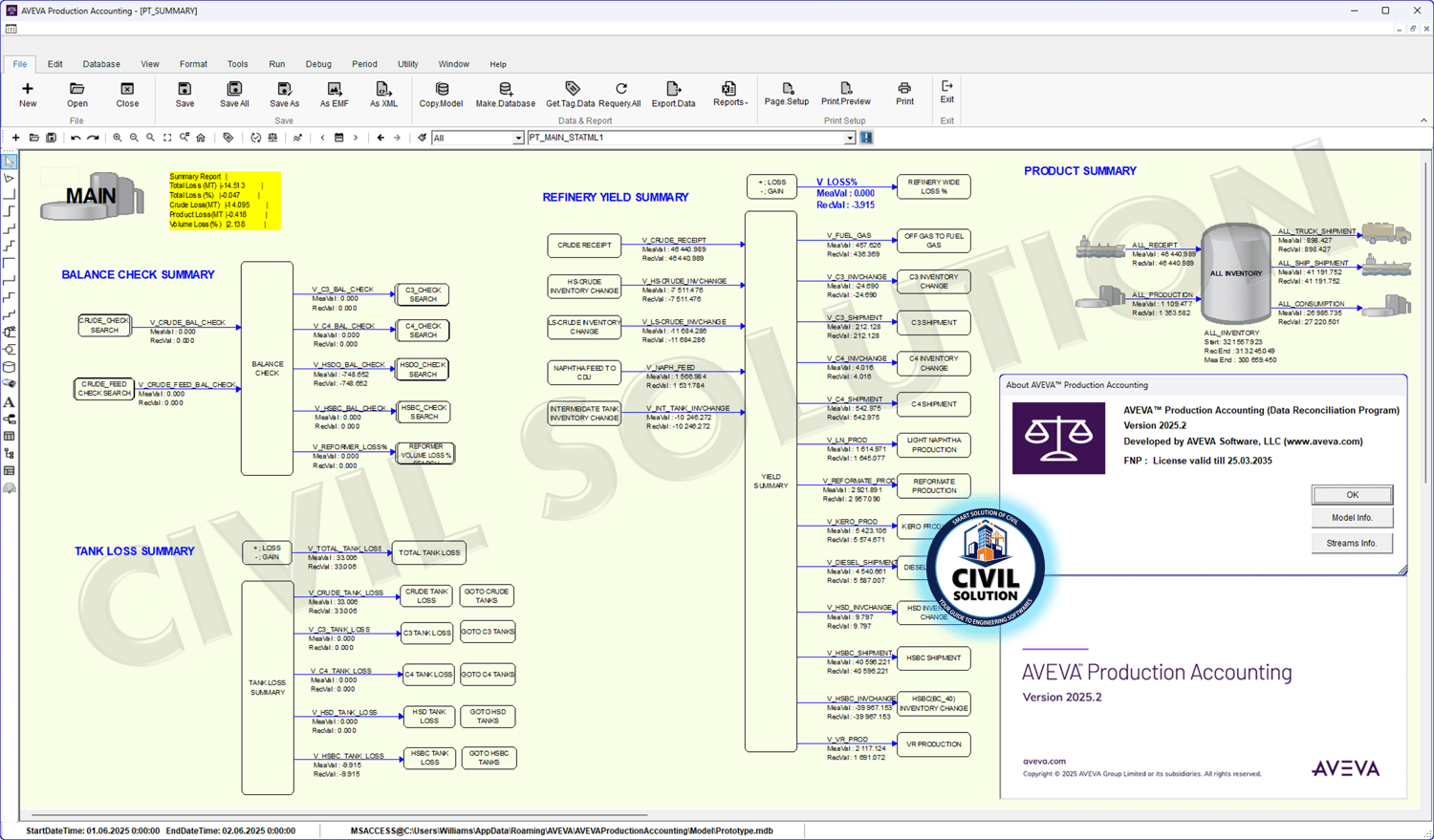
Task: Open Print.Preview from the ribbon
Action: pyautogui.click(x=846, y=94)
